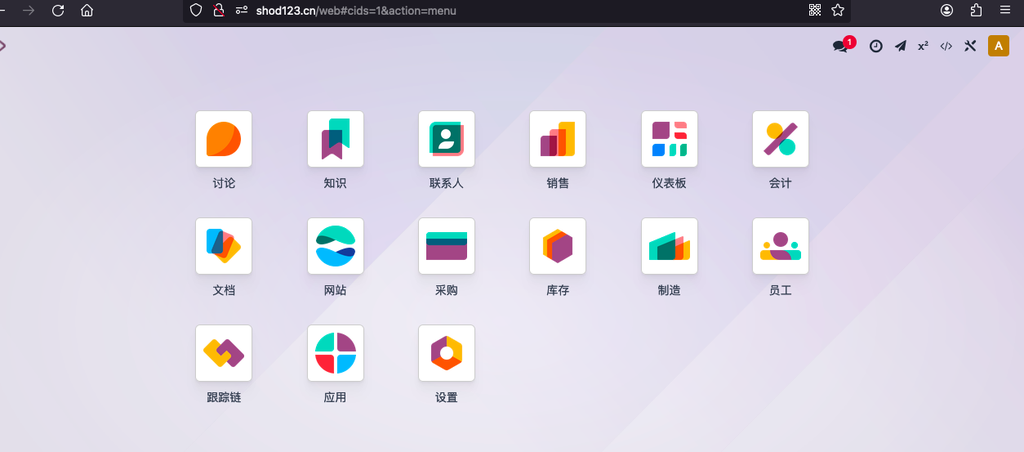Show activities via the clock icon
The width and height of the screenshot is (1024, 452).
click(876, 46)
